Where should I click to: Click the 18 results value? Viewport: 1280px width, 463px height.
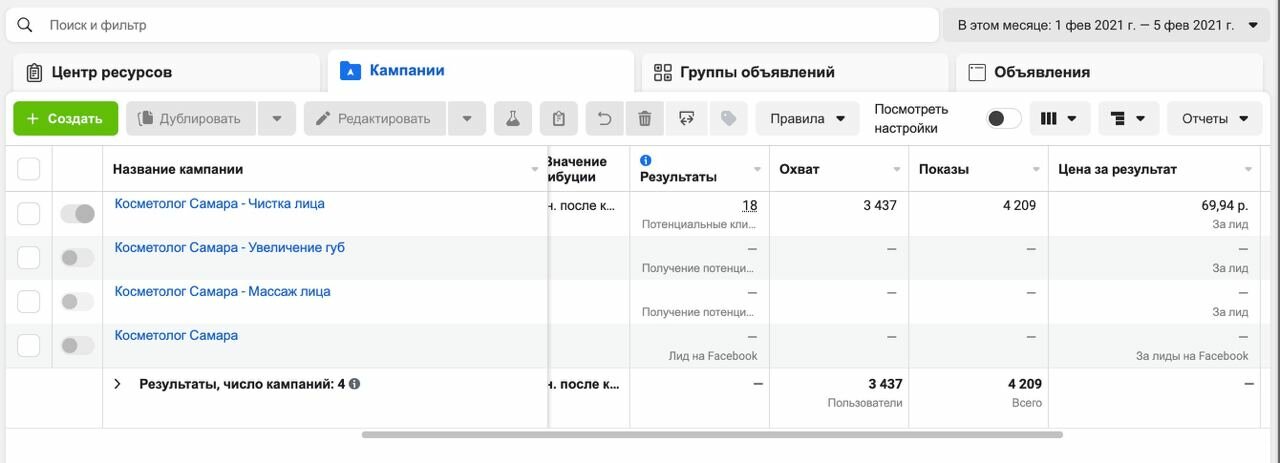coord(749,205)
